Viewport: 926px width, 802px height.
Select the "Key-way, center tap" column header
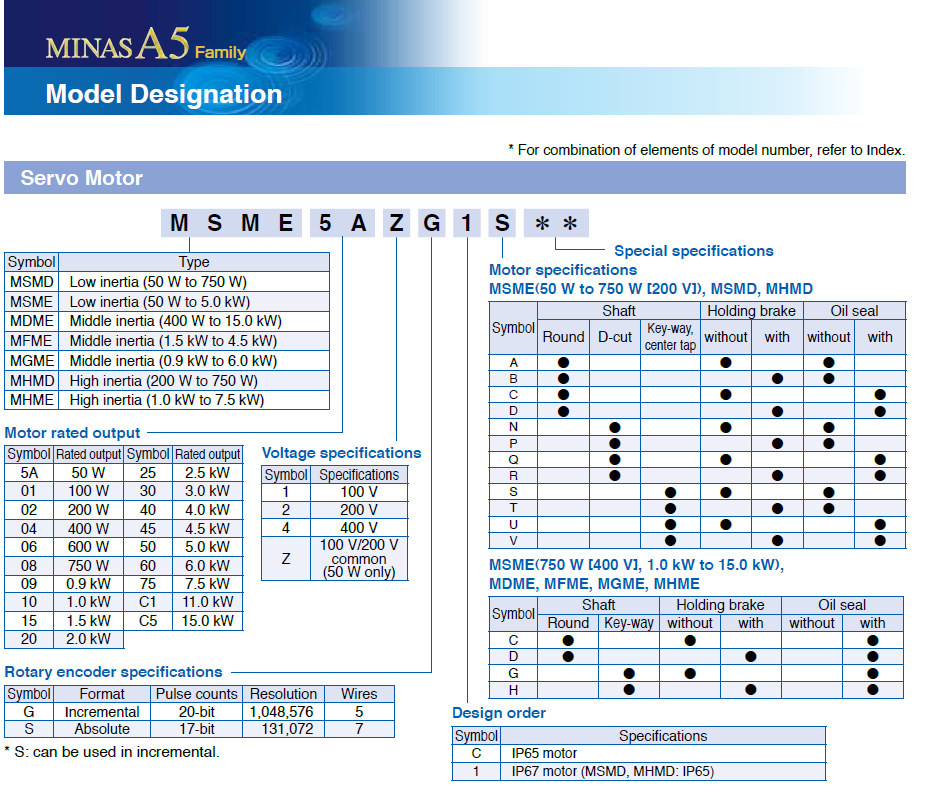(x=670, y=337)
